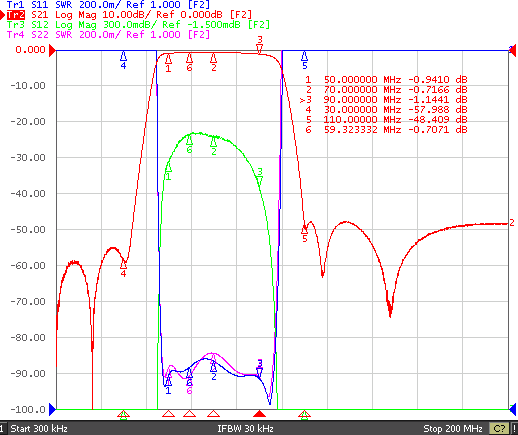This screenshot has height=435, width=518.
Task: Click the red reference level arrow at 0.000
Action: [53, 51]
